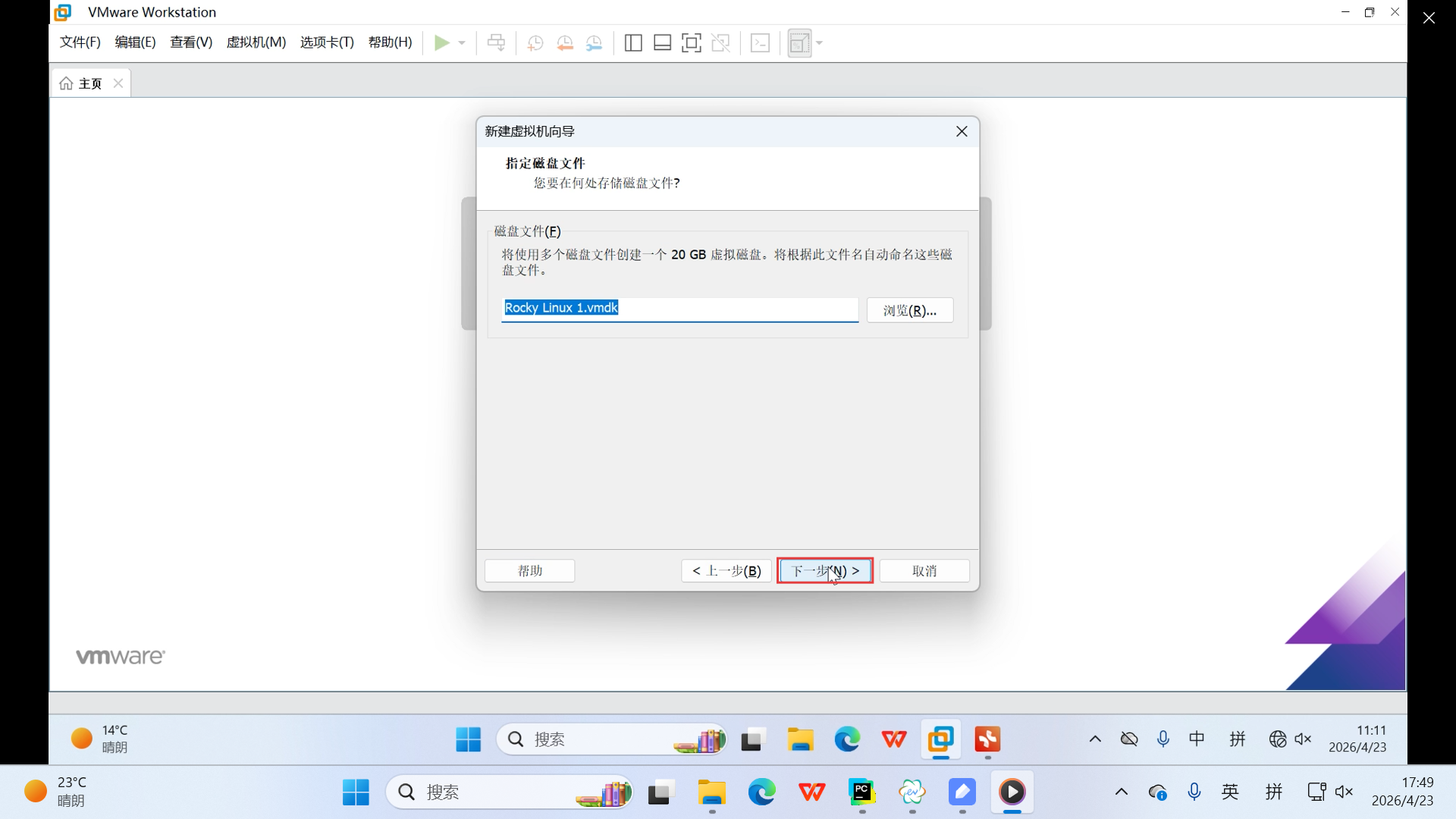The image size is (1456, 819).
Task: Click the 浏览(R)... browse button
Action: (x=909, y=310)
